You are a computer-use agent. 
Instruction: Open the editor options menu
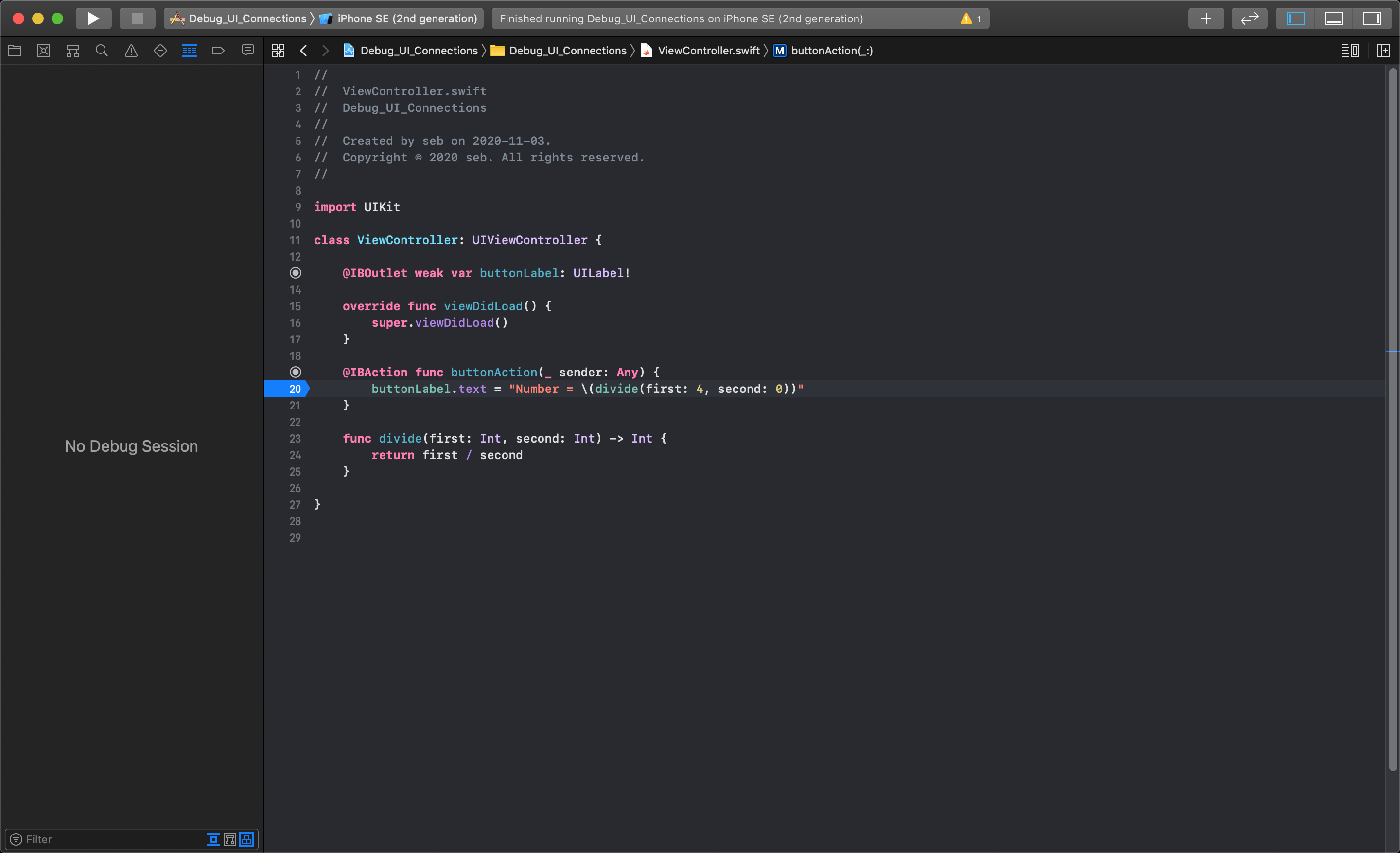pos(1350,51)
